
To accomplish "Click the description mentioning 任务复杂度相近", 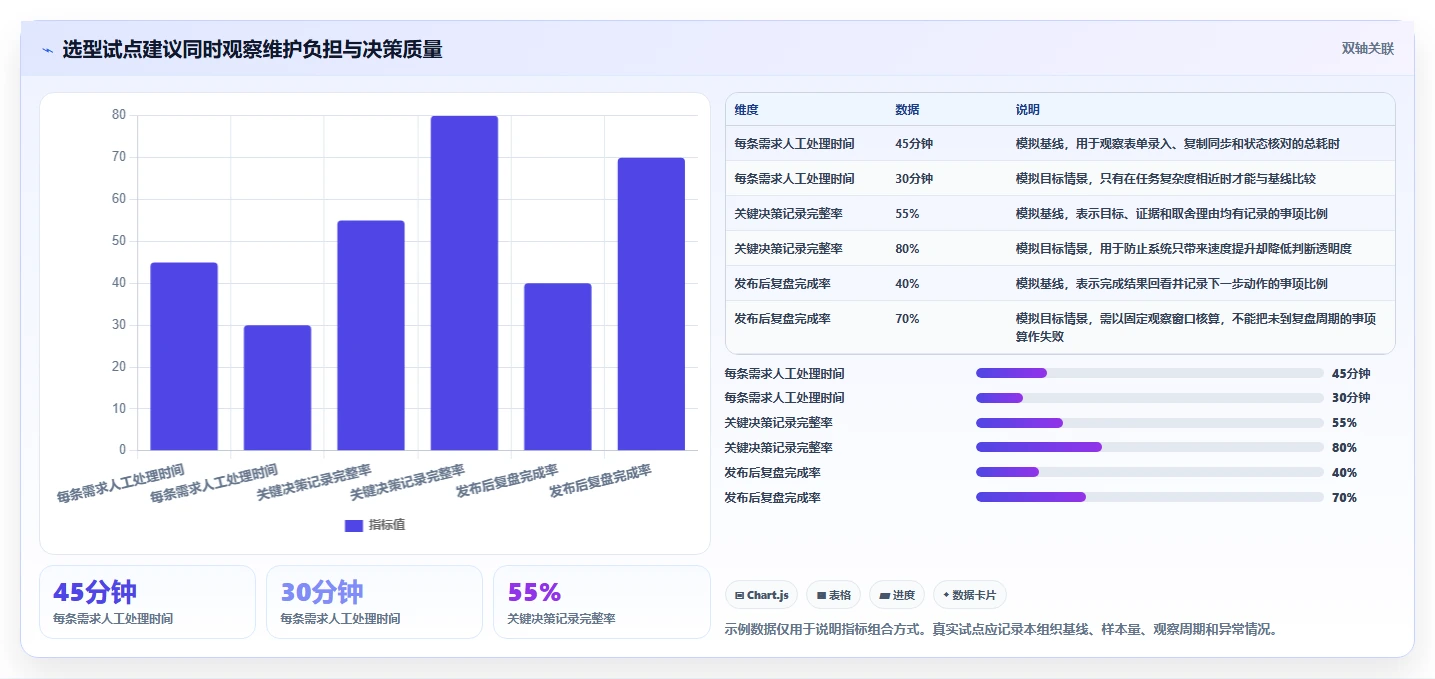I will tap(1165, 179).
